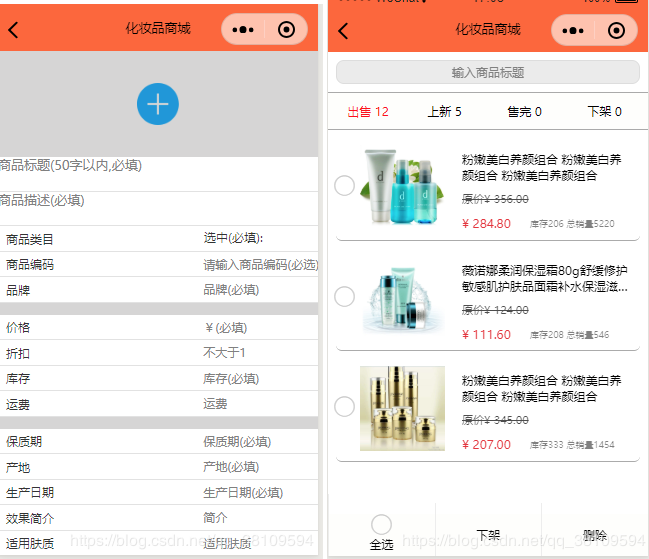Open title of the ¥284.80 product
The image size is (649, 559).
(541, 168)
